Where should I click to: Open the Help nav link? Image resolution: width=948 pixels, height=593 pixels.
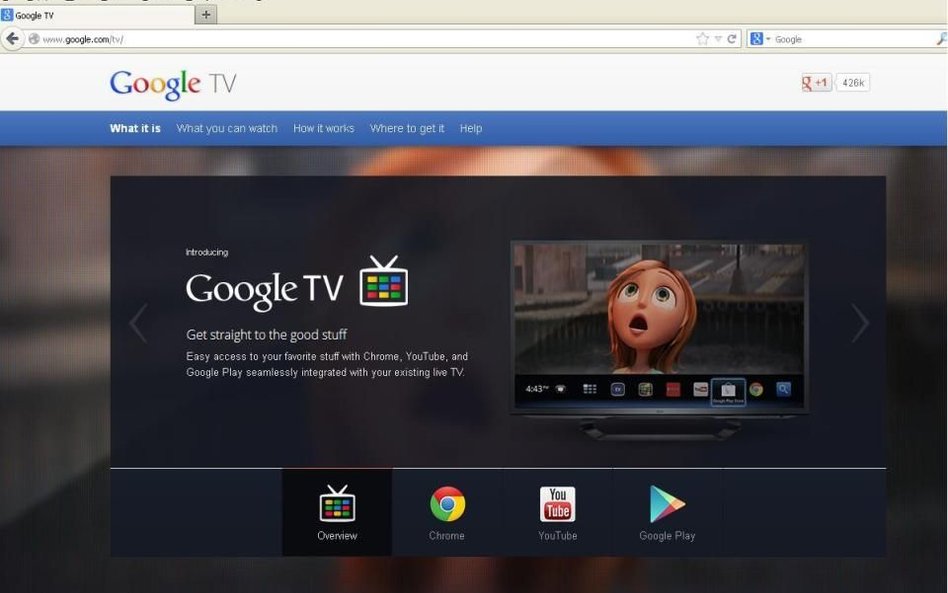pos(470,128)
